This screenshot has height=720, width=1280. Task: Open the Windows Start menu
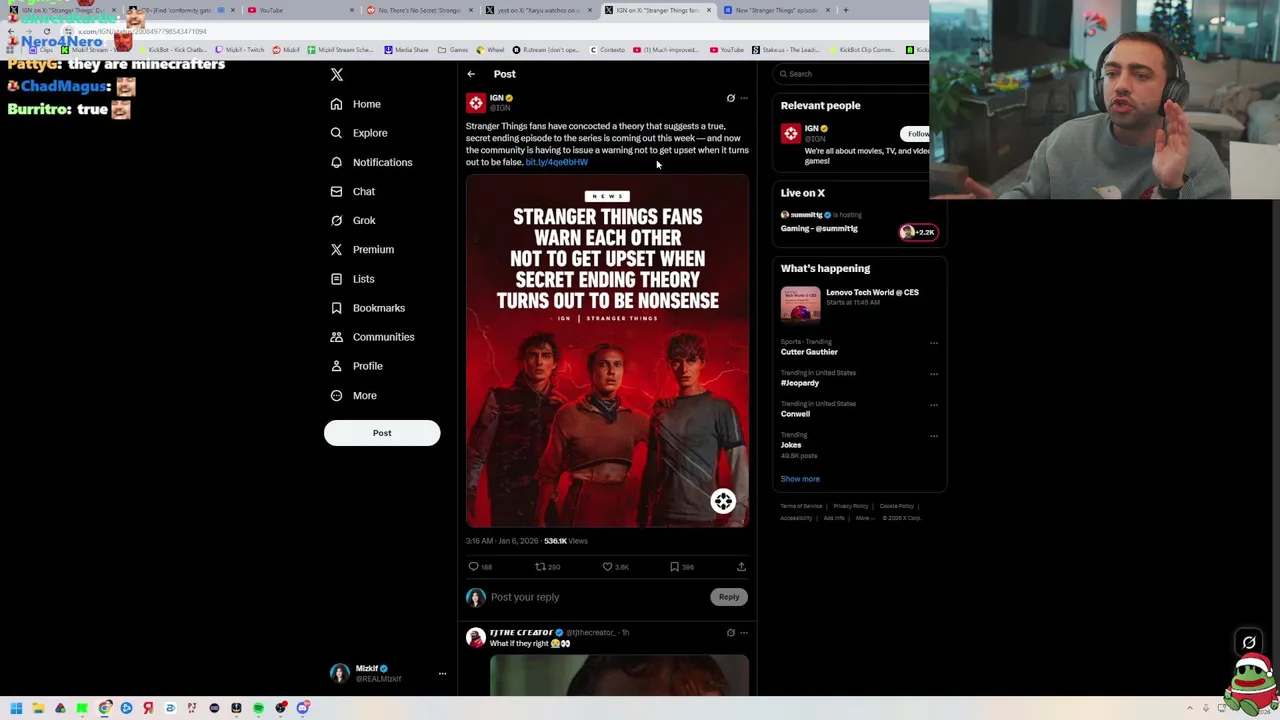[x=16, y=708]
